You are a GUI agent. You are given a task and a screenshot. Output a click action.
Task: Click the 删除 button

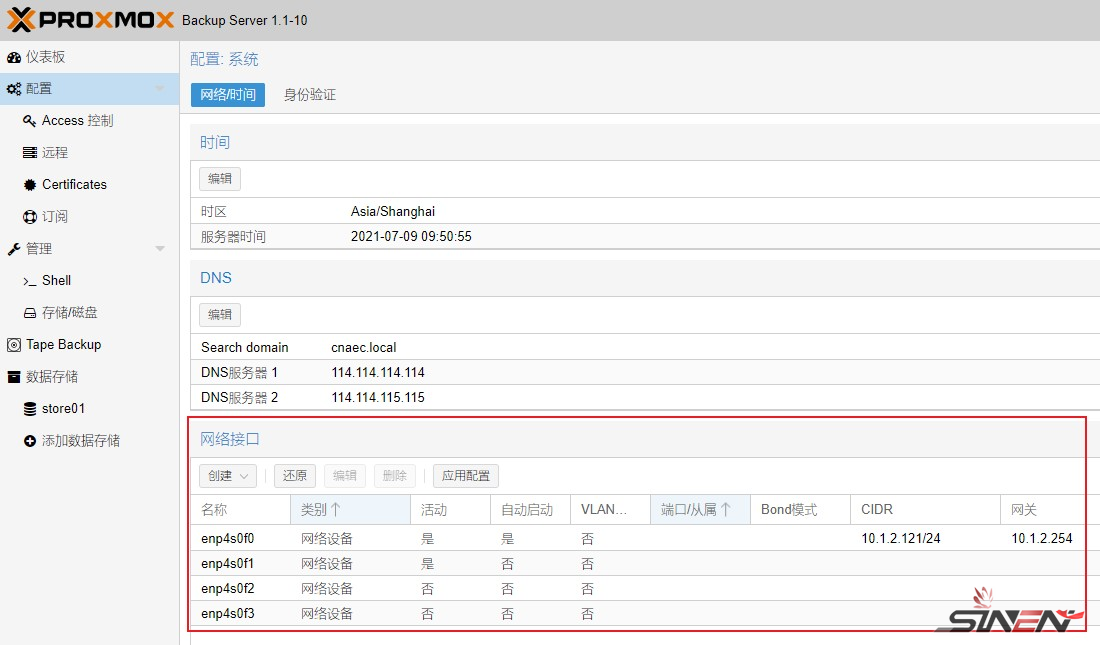(x=395, y=476)
